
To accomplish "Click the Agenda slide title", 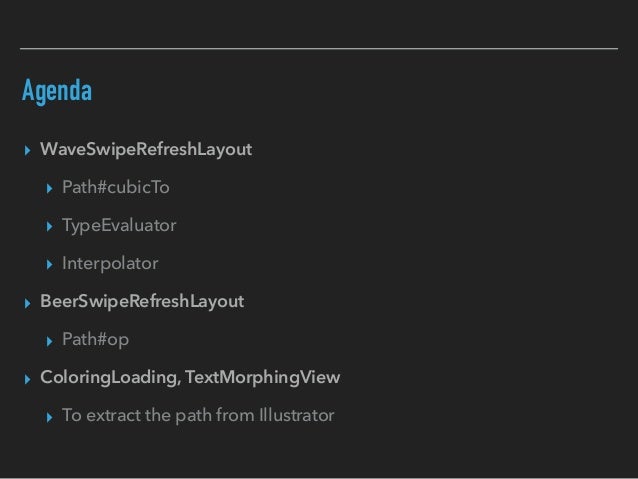I will coord(57,90).
